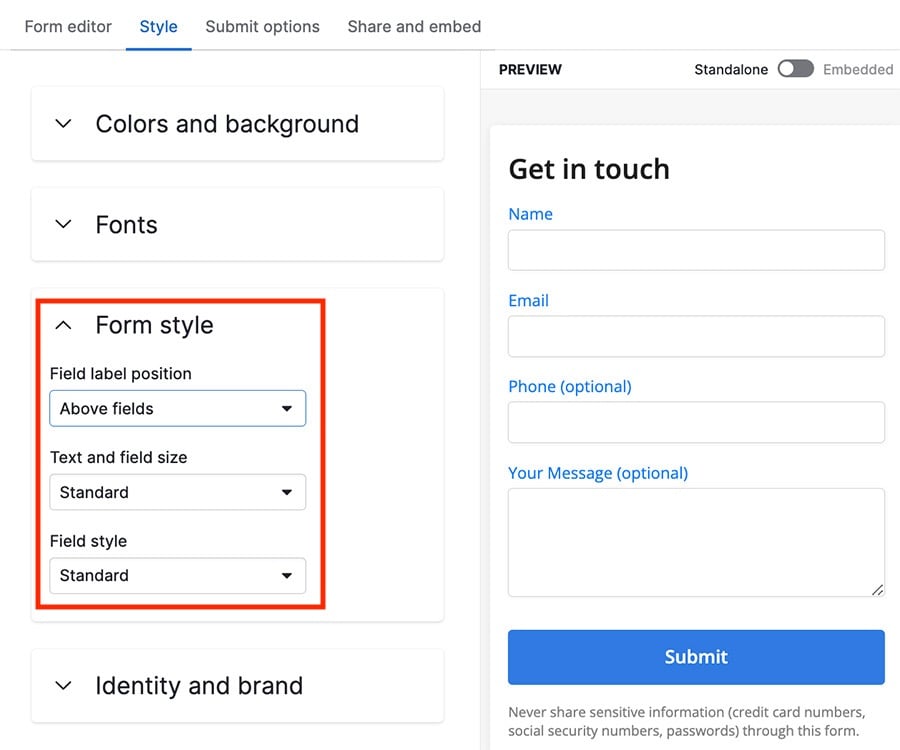
Task: Open the Field style dropdown
Action: pyautogui.click(x=177, y=576)
